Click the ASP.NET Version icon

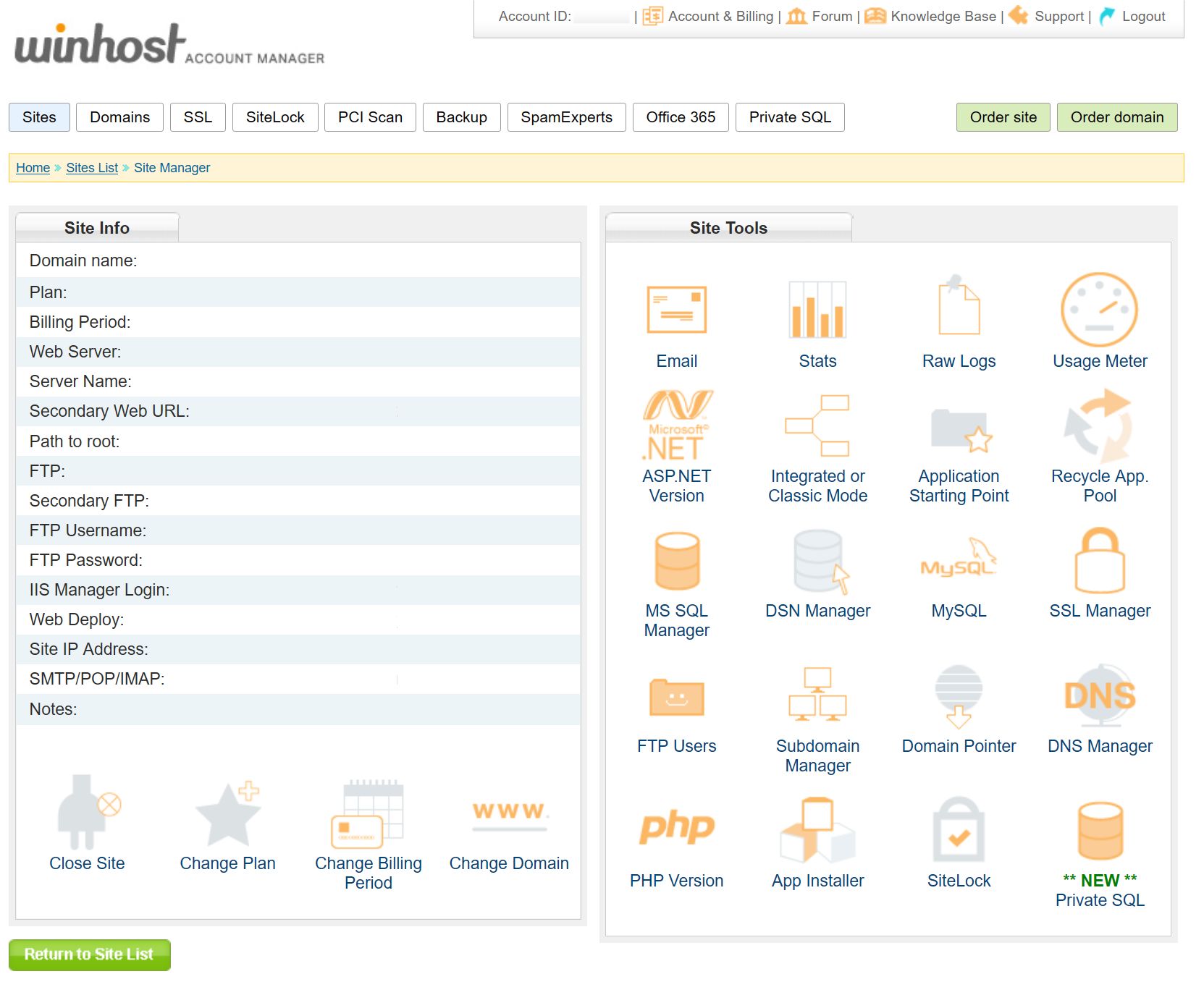pos(676,426)
